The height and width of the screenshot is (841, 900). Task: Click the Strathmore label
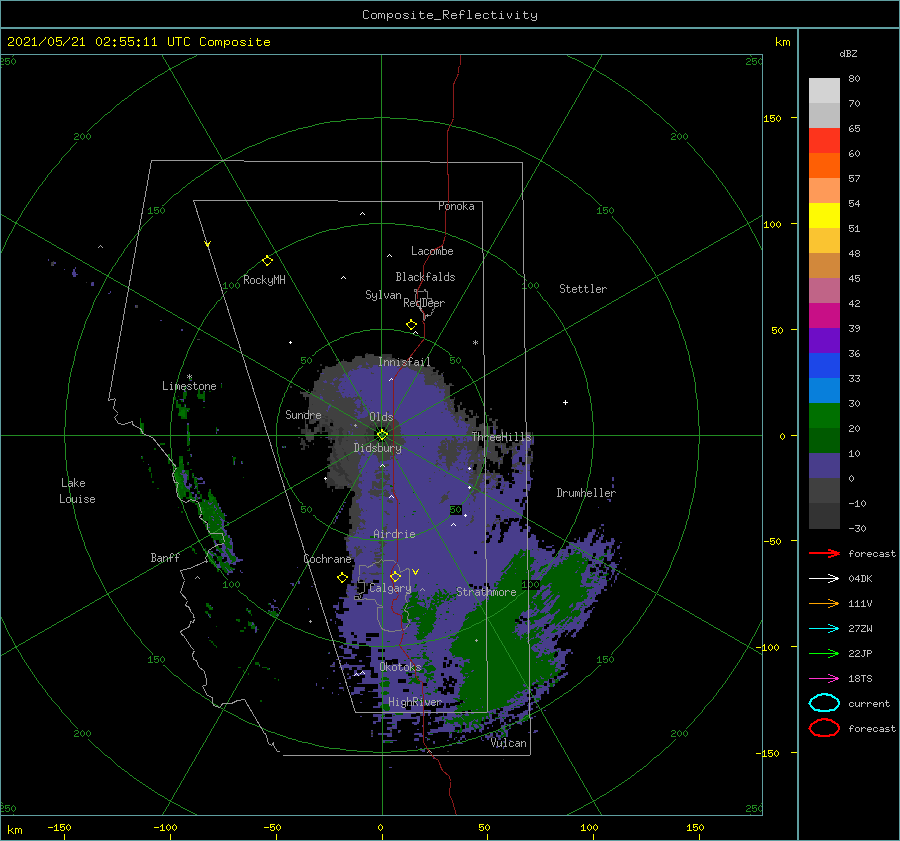(486, 592)
